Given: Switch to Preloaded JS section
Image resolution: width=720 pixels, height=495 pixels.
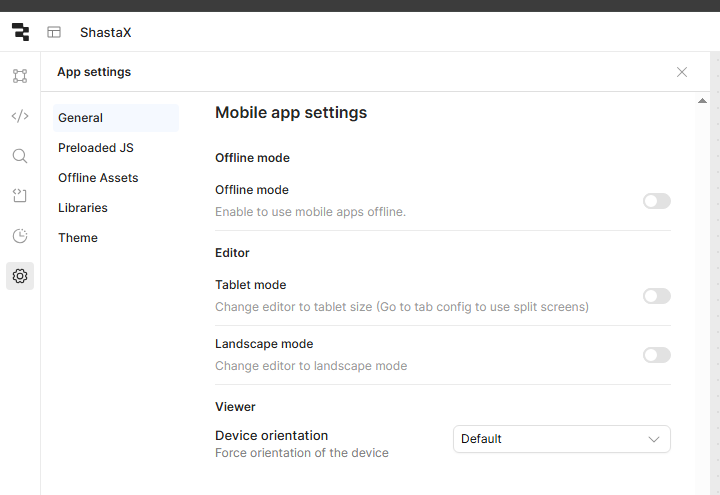Looking at the screenshot, I should point(96,148).
